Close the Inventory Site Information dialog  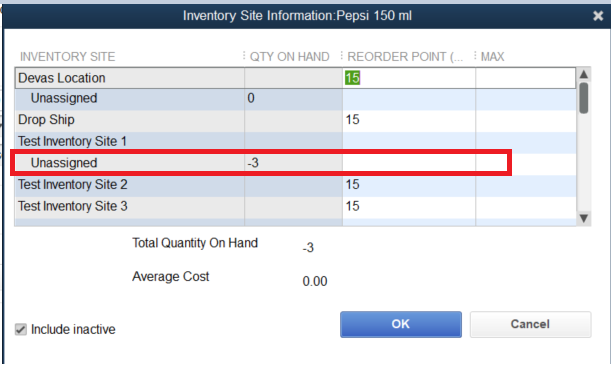tap(598, 16)
